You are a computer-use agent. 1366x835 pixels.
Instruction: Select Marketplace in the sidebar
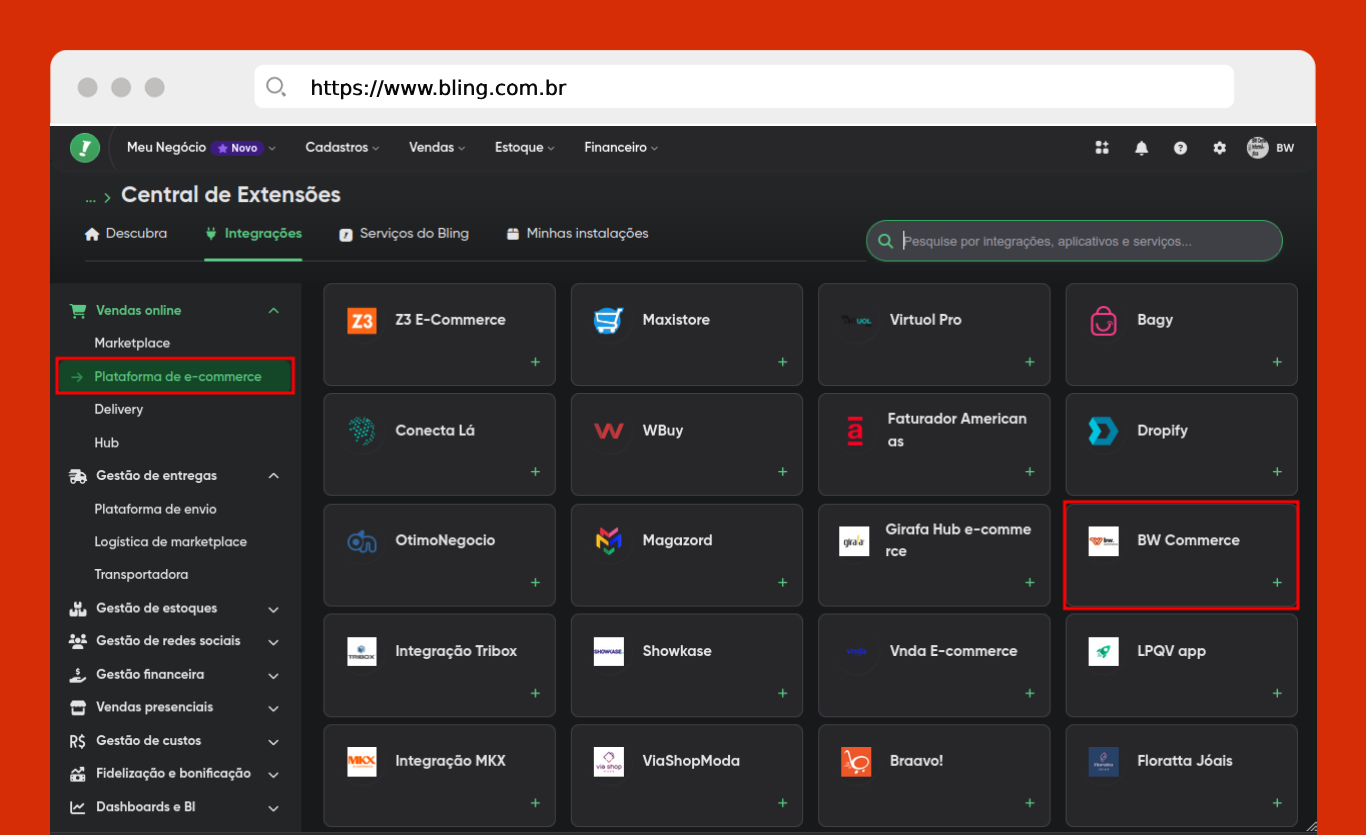tap(132, 343)
